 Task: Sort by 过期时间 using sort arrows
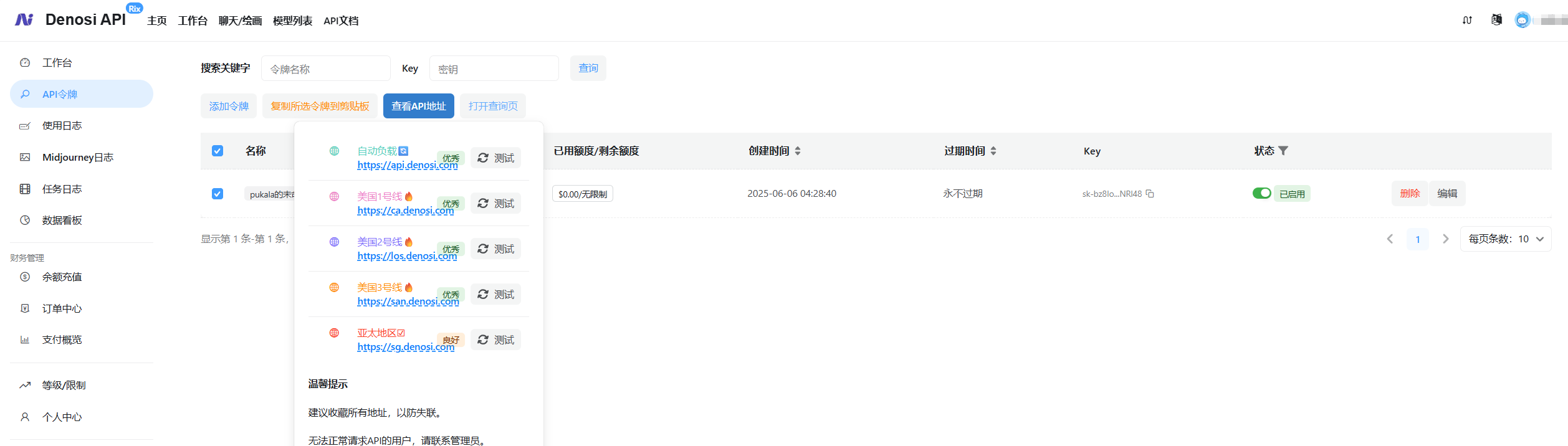tap(993, 151)
